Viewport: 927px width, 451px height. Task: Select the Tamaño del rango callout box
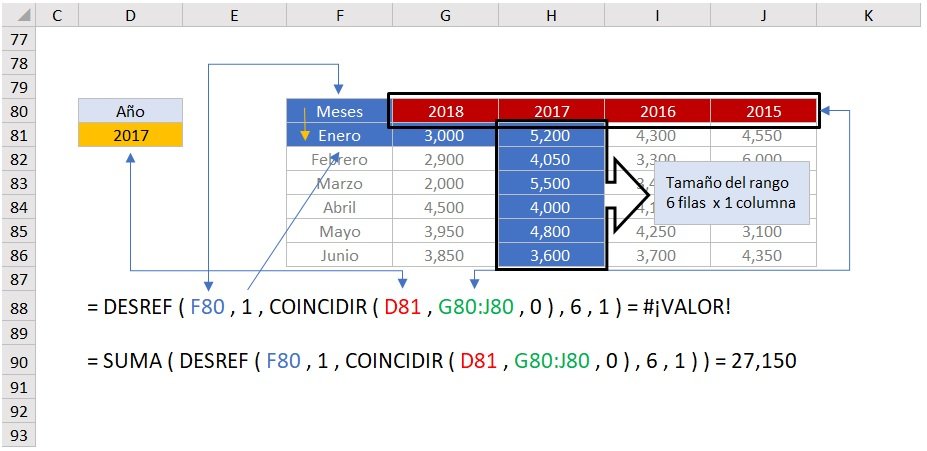click(x=731, y=193)
